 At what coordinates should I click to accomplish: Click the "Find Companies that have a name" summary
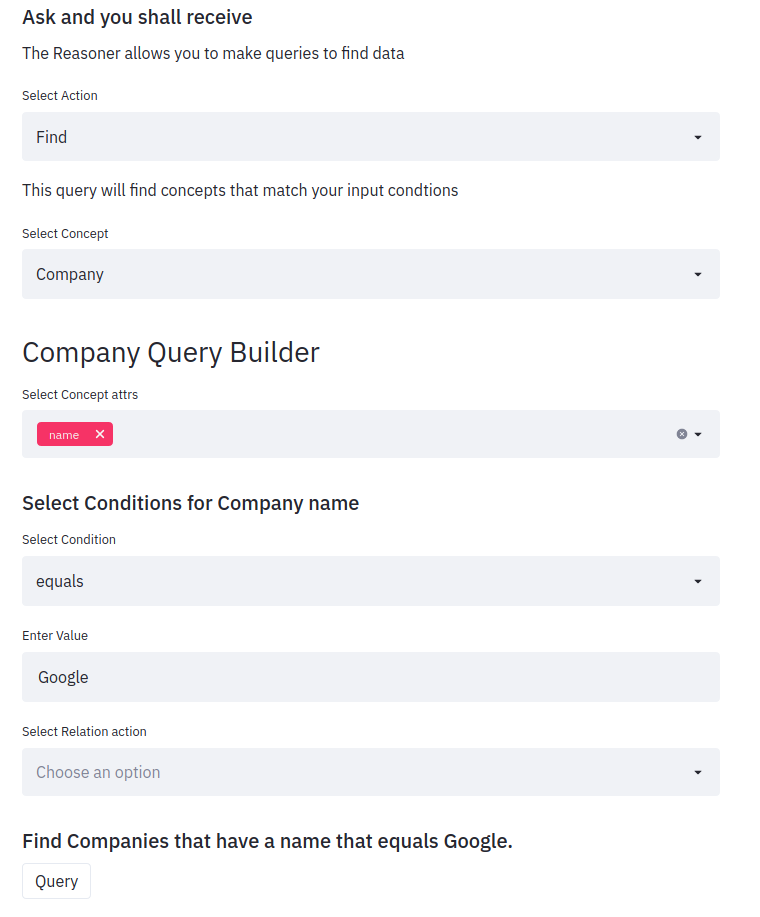[267, 841]
